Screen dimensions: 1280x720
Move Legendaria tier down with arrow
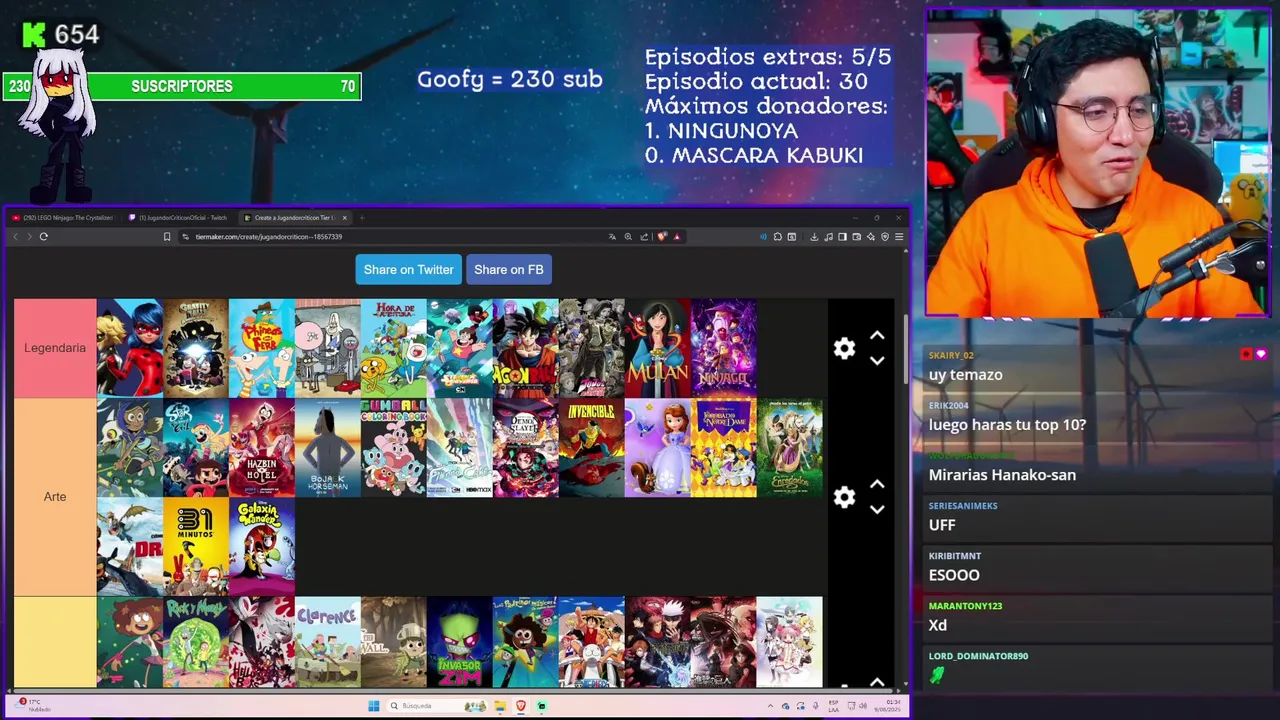point(877,361)
